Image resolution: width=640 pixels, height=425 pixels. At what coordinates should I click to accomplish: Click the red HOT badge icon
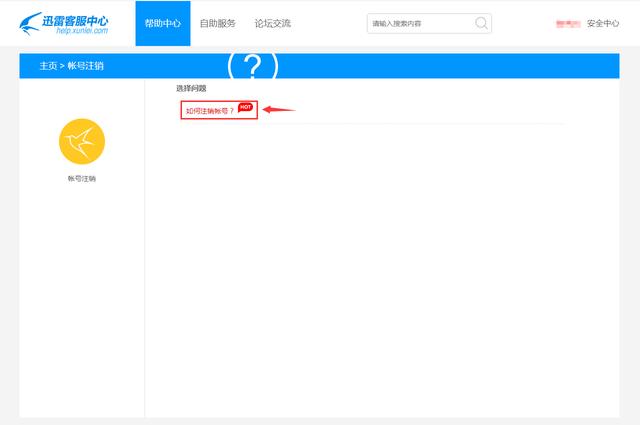point(245,107)
